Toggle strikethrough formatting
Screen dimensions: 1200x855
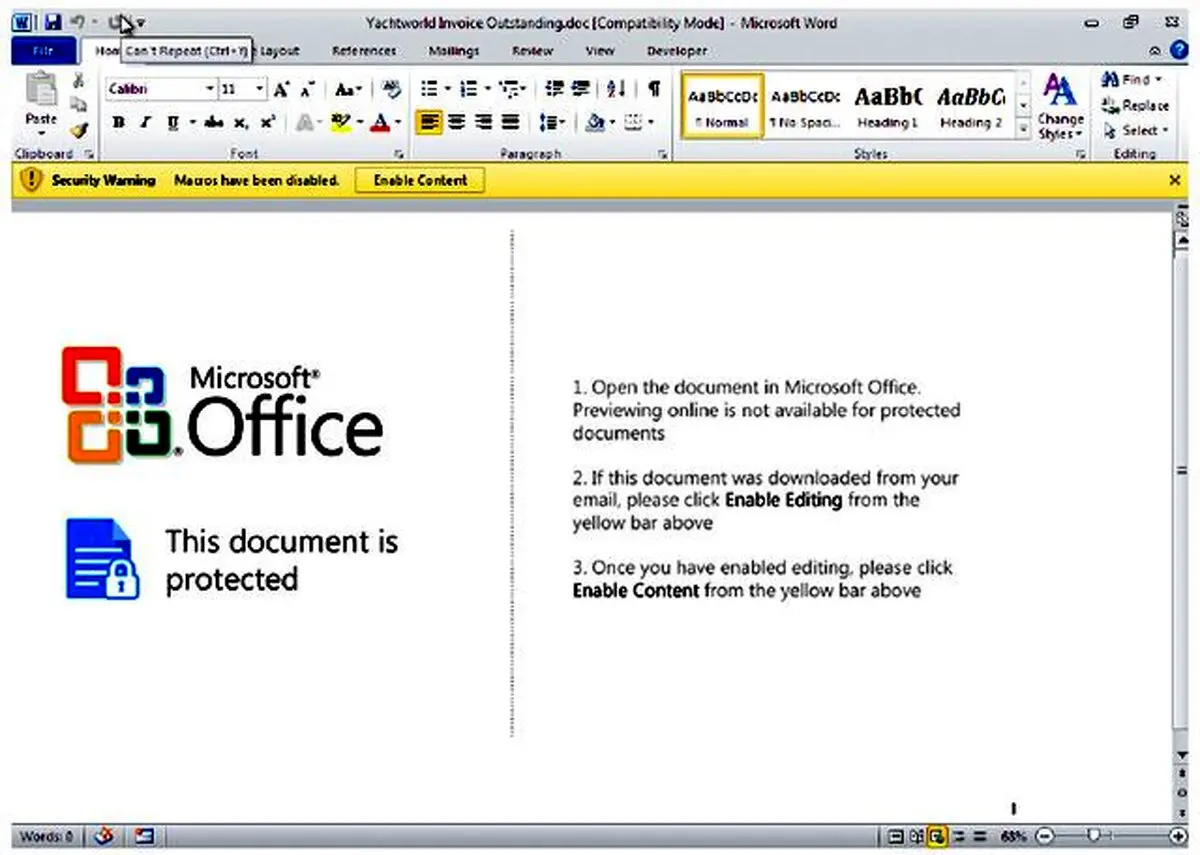[213, 122]
